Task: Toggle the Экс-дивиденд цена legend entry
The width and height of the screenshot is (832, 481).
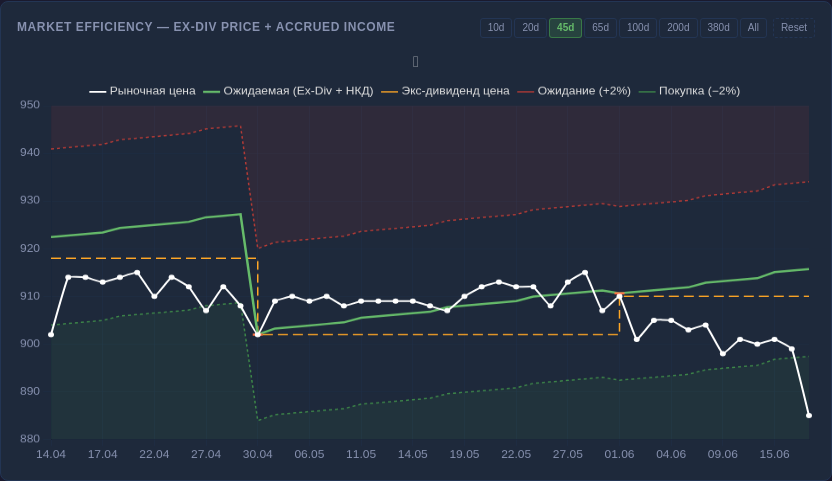Action: pyautogui.click(x=445, y=91)
